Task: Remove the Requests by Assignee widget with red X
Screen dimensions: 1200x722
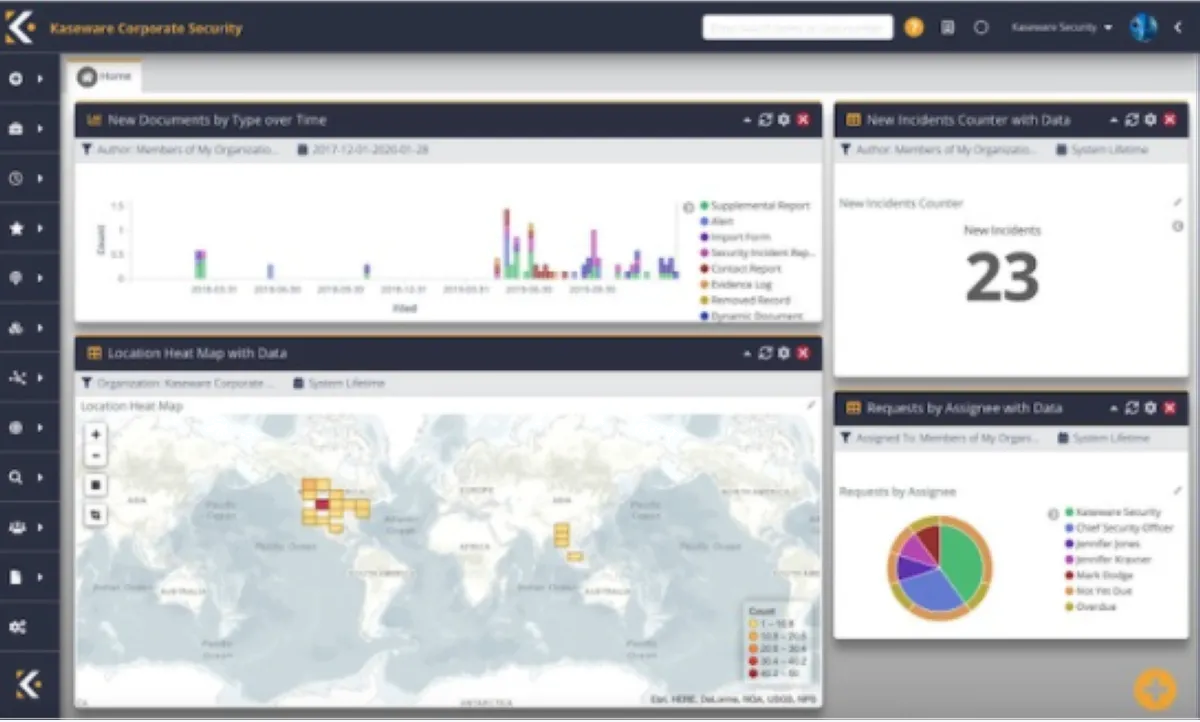Action: point(1169,407)
